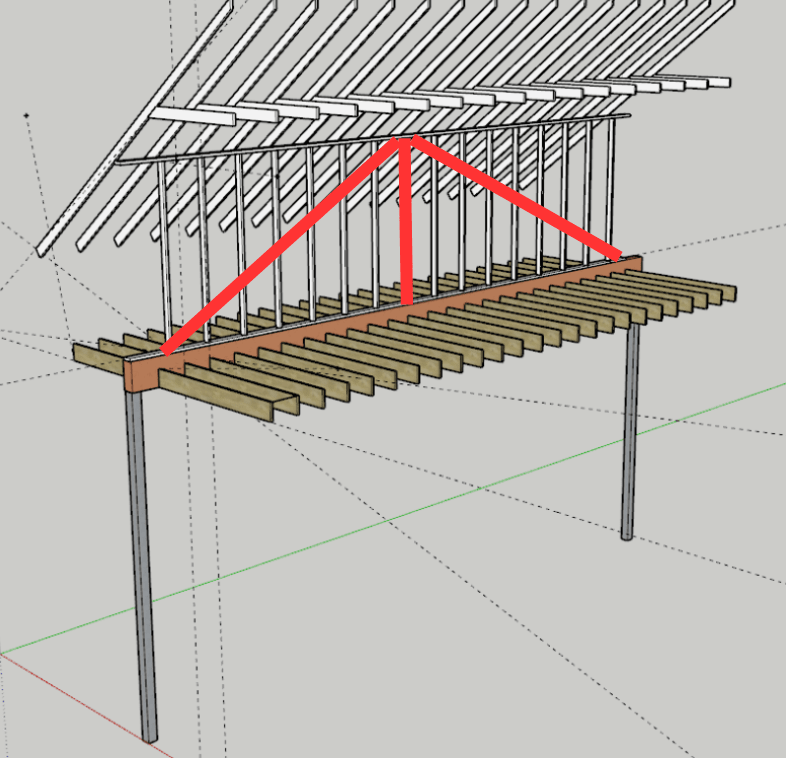Select the leftmost white blocking piece
The height and width of the screenshot is (758, 786).
pos(193,116)
